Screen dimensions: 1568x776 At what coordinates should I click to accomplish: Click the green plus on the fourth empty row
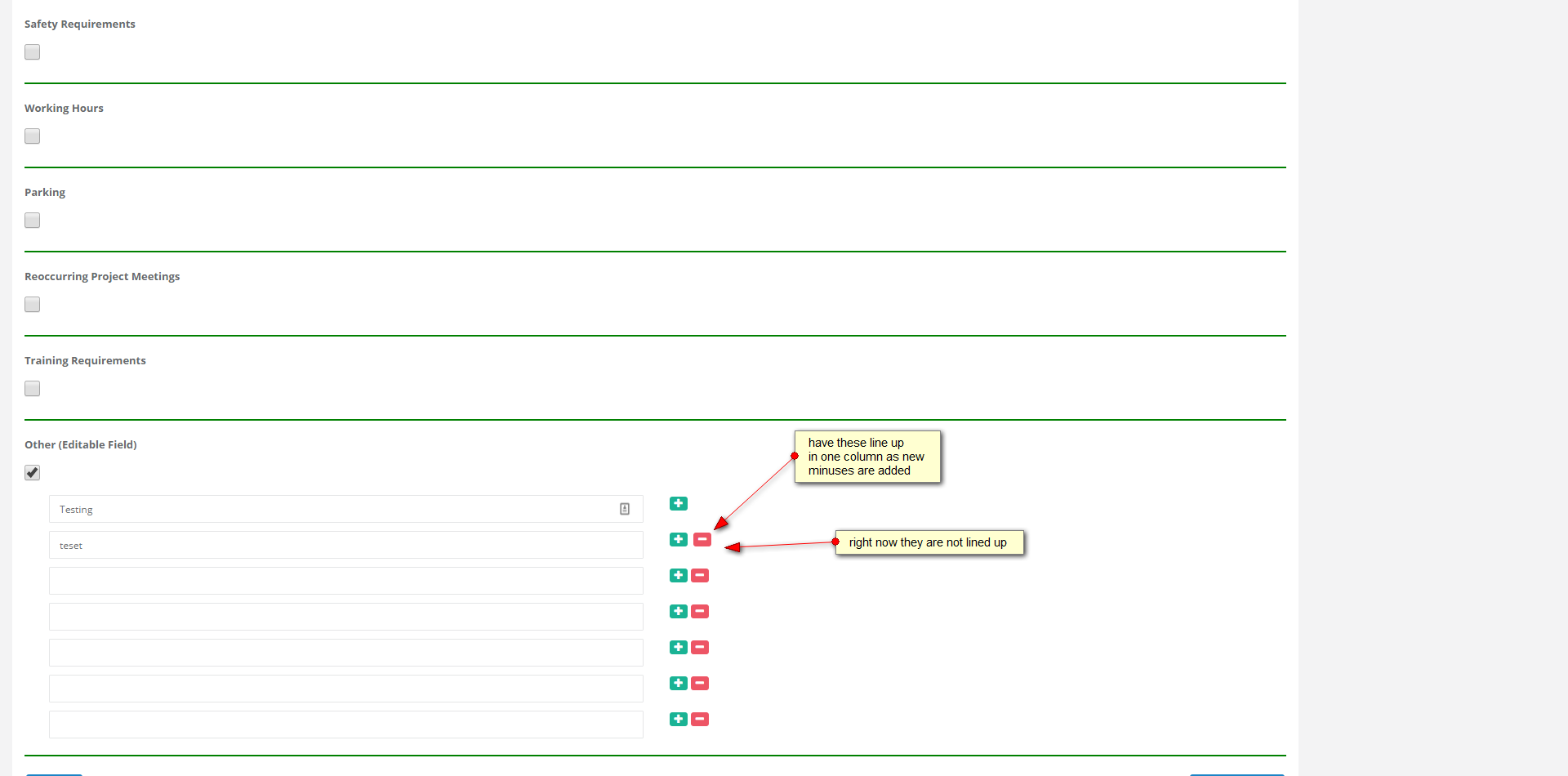click(679, 683)
